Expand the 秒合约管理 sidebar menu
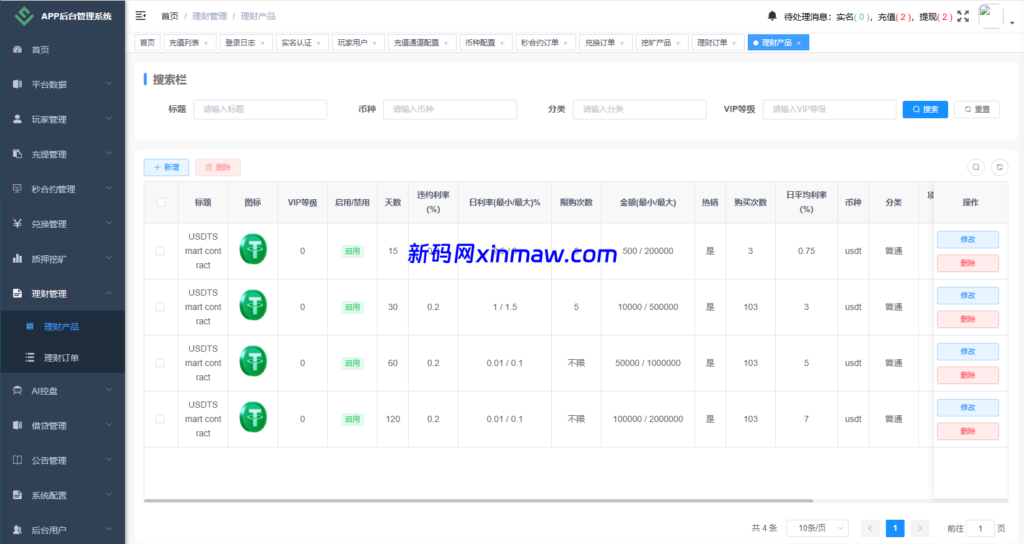The height and width of the screenshot is (544, 1024). coord(62,189)
